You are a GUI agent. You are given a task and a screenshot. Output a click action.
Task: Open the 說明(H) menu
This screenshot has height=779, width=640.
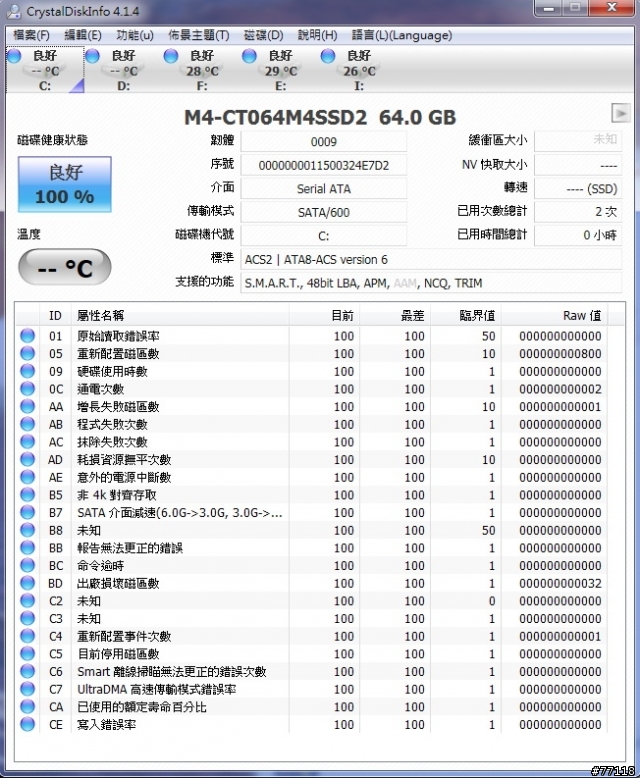(x=318, y=35)
